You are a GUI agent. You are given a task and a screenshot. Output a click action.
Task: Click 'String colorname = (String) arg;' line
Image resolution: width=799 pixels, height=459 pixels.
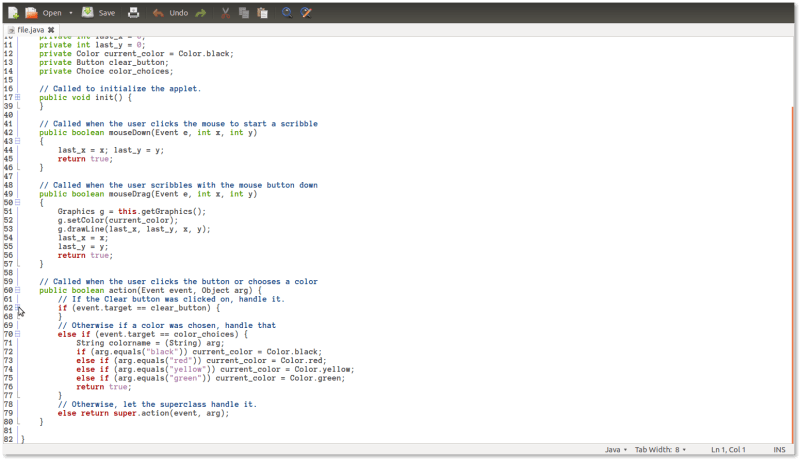click(150, 343)
